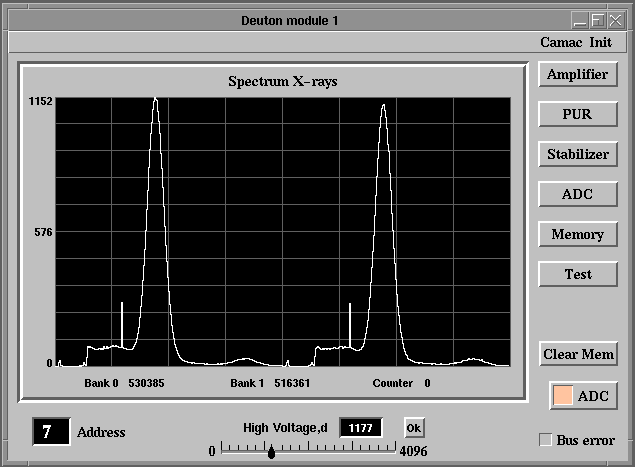Viewport: 635px width, 467px height.
Task: Open the Init menu
Action: [601, 42]
